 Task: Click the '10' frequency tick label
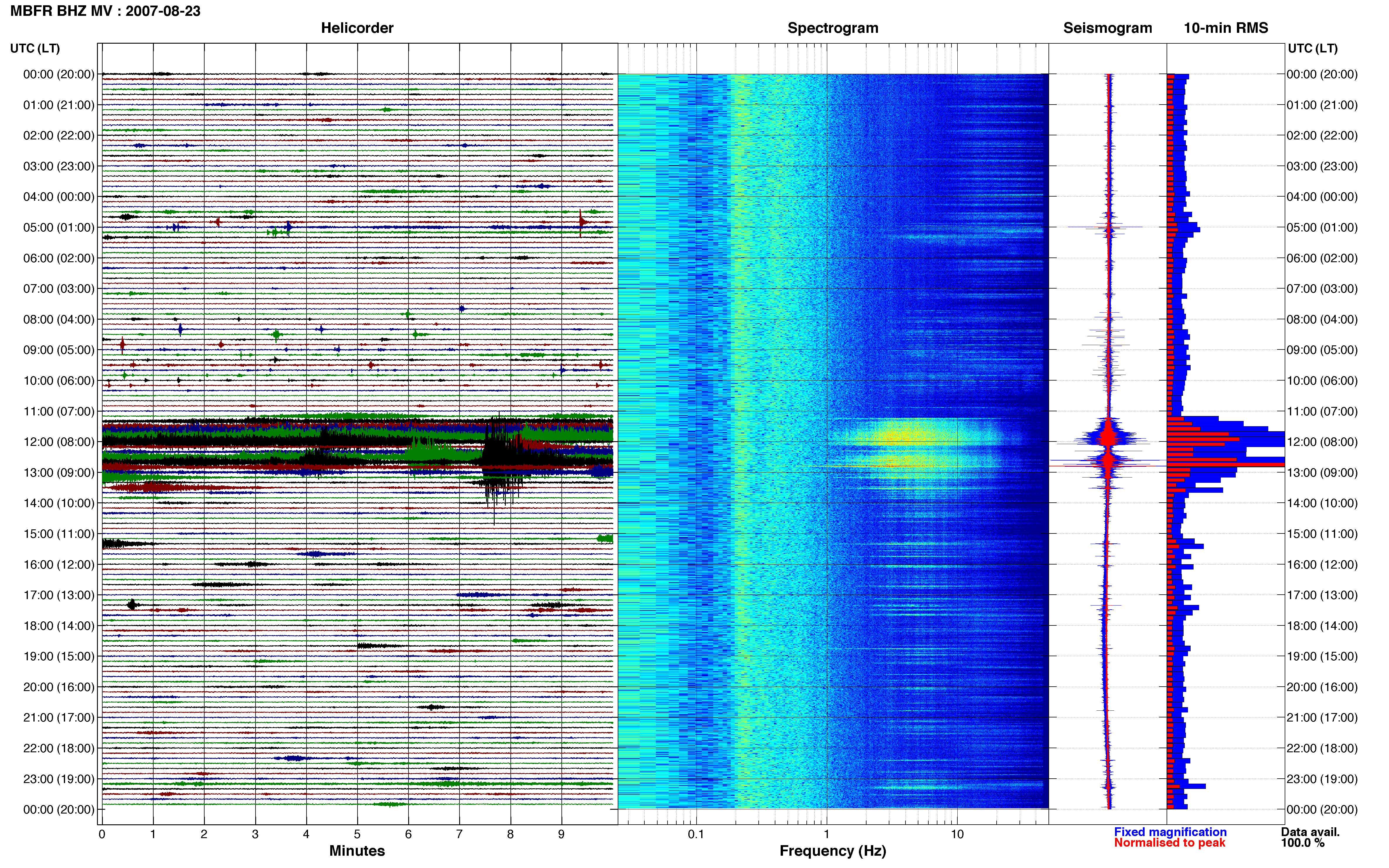point(957,834)
